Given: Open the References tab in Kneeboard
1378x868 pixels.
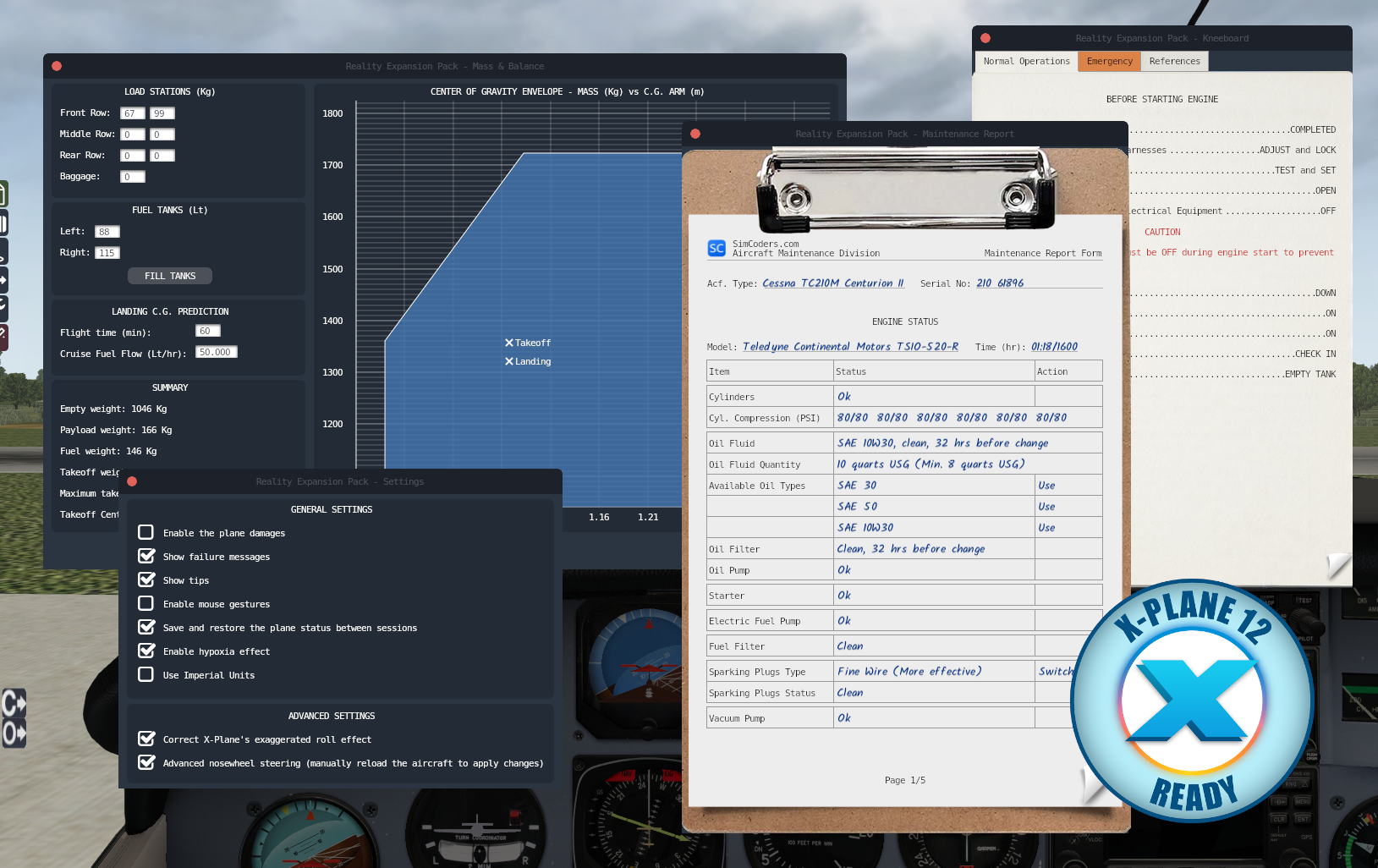Looking at the screenshot, I should tap(1174, 61).
